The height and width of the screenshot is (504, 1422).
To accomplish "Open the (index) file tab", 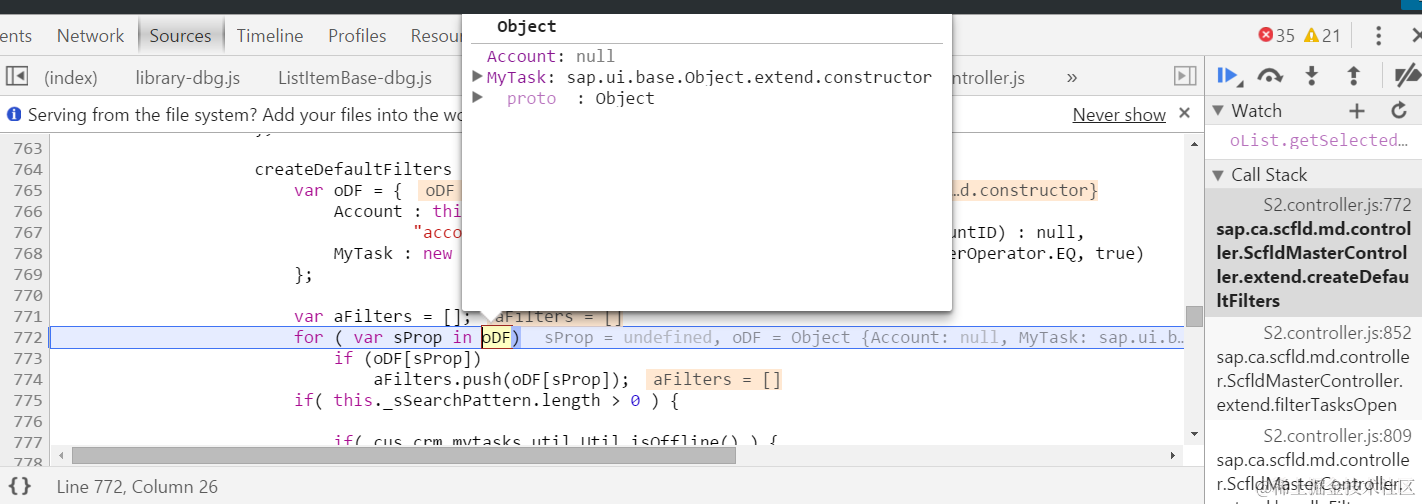I will click(x=71, y=77).
